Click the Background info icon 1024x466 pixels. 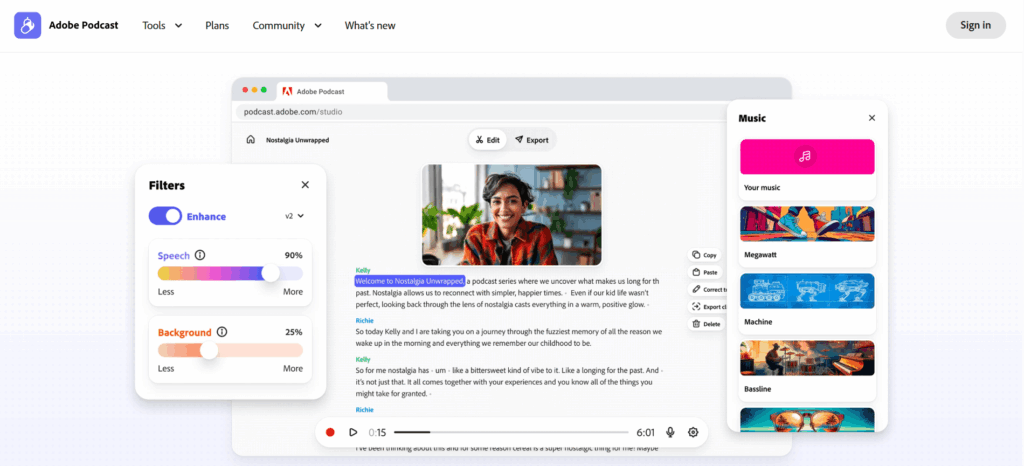(x=222, y=332)
